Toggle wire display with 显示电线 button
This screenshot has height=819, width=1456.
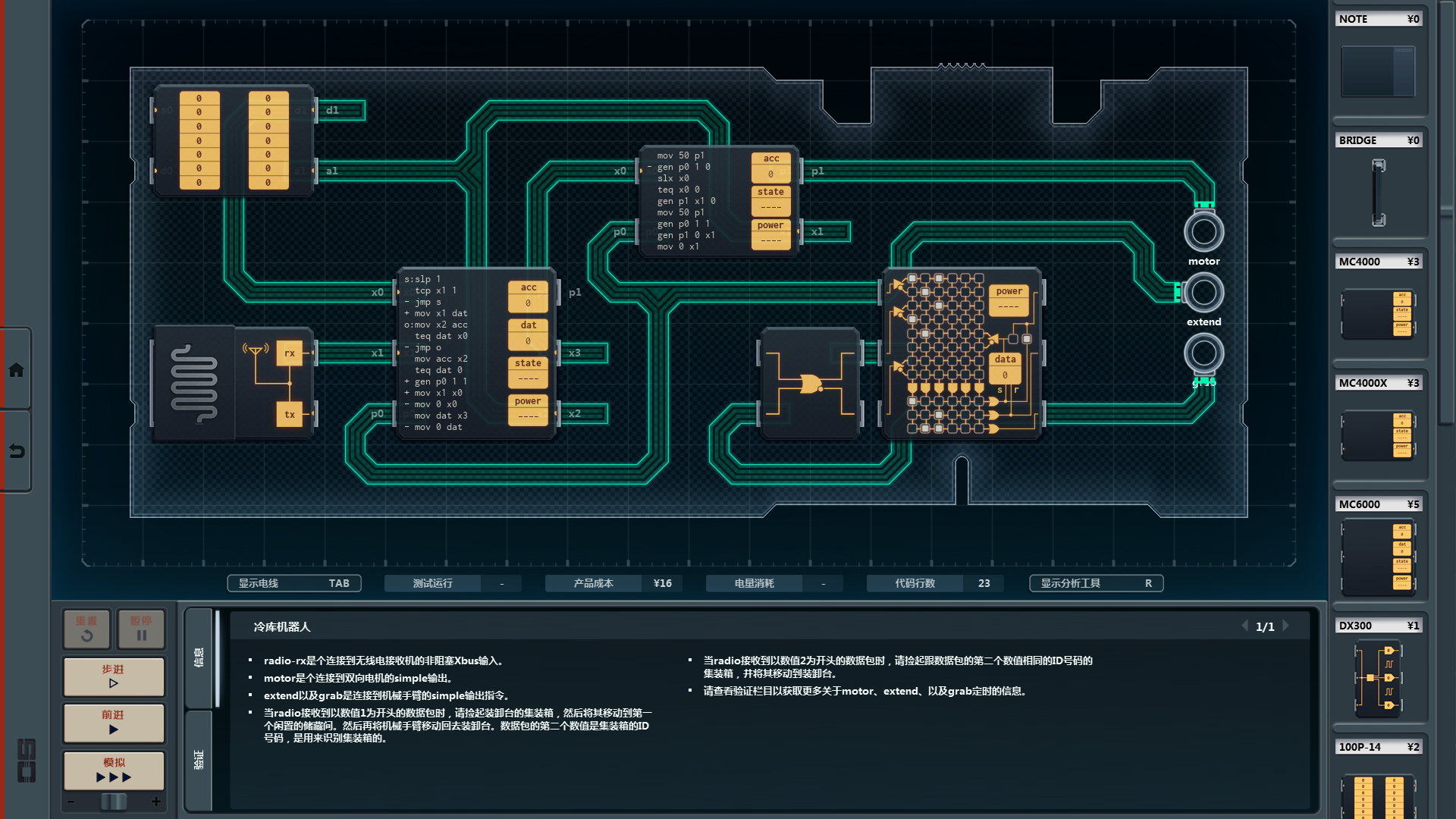(293, 583)
